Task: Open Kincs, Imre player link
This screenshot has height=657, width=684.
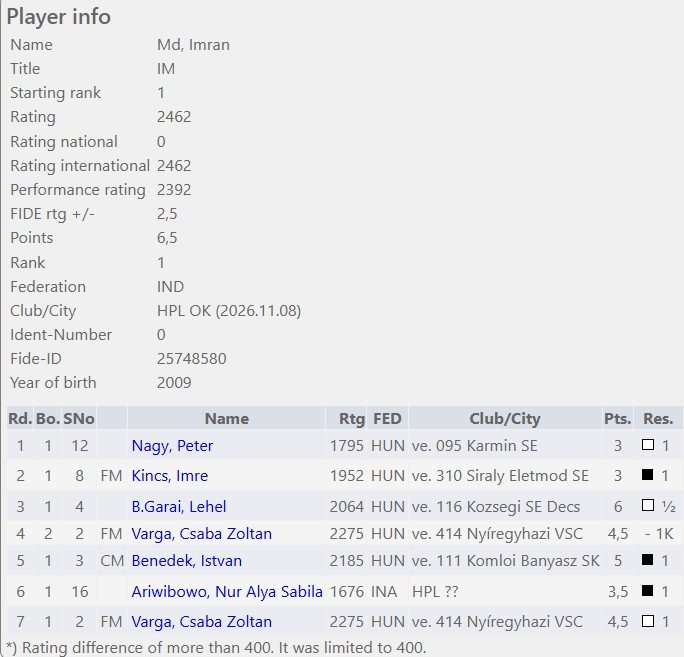Action: [170, 475]
